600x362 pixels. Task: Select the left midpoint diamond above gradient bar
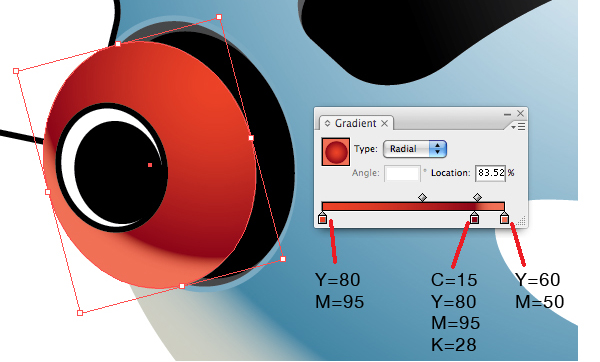click(x=422, y=197)
